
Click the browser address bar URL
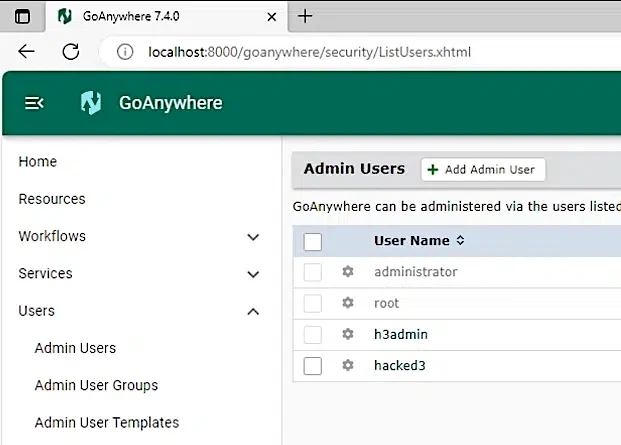[309, 52]
